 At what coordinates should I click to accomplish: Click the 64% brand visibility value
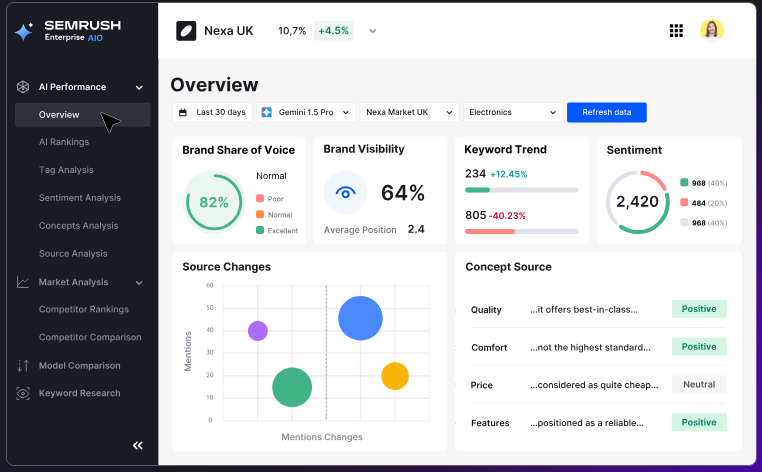pyautogui.click(x=403, y=193)
